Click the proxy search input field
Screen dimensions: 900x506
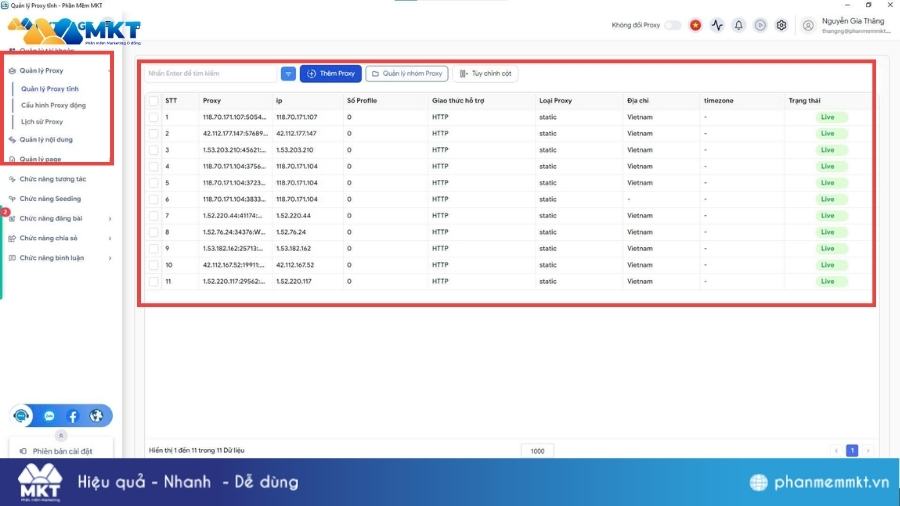pyautogui.click(x=210, y=73)
